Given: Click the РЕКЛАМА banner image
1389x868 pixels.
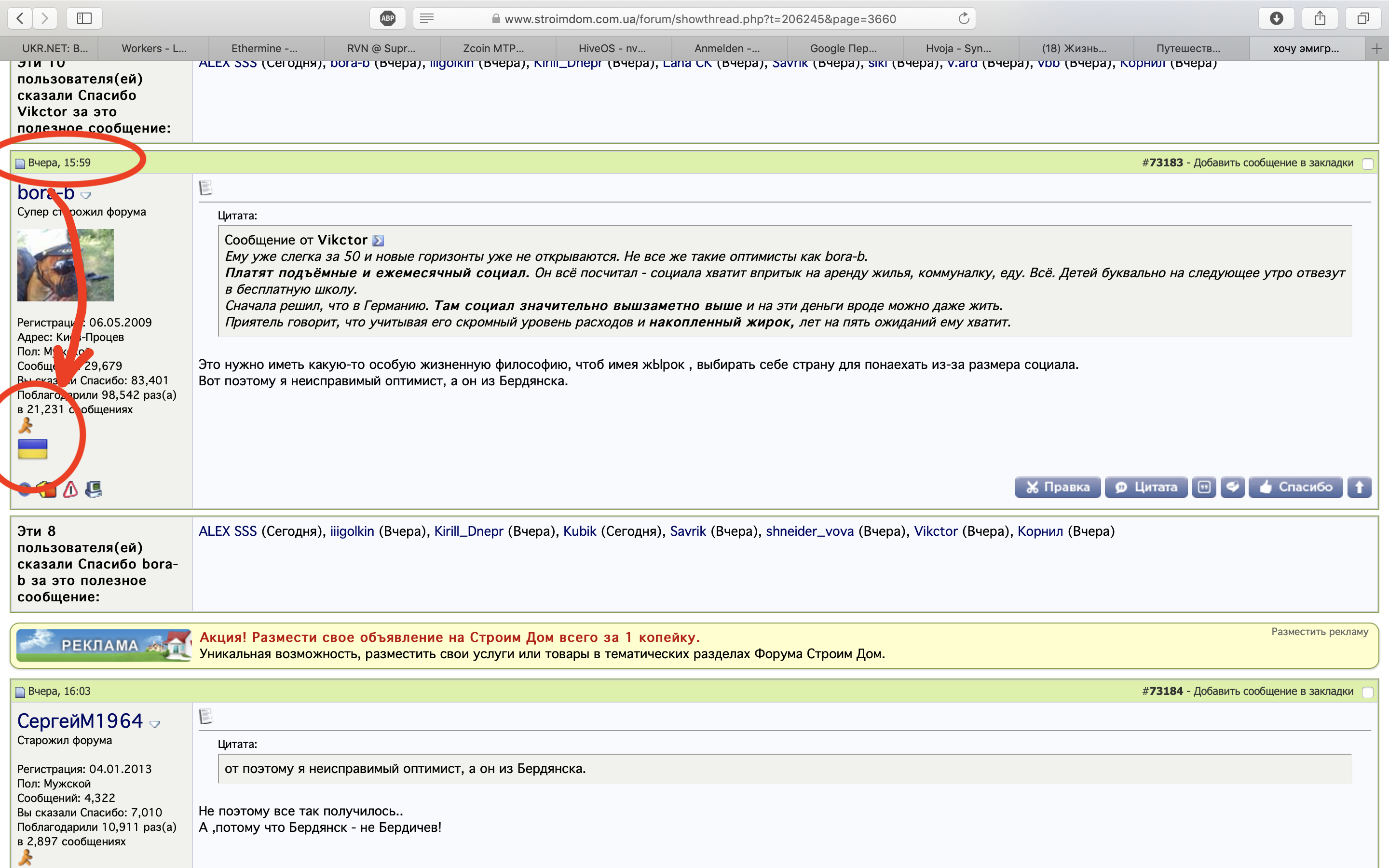Looking at the screenshot, I should (103, 645).
